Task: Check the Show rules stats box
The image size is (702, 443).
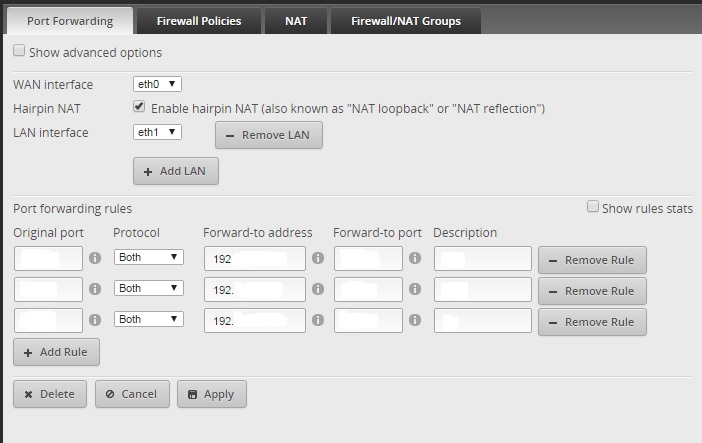Action: click(593, 207)
